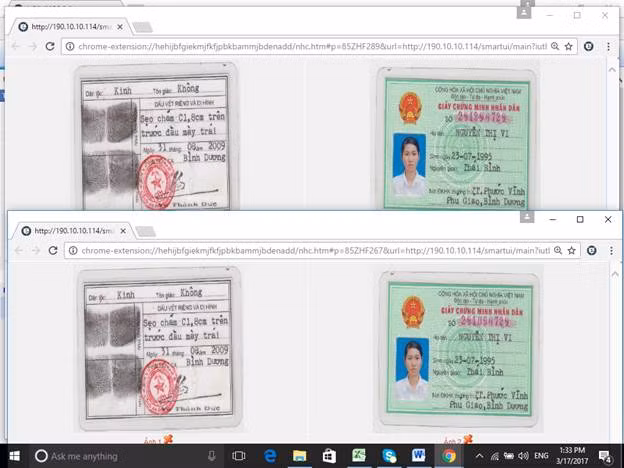624x468 pixels.
Task: Switch input language via ENG indicator
Action: (541, 456)
